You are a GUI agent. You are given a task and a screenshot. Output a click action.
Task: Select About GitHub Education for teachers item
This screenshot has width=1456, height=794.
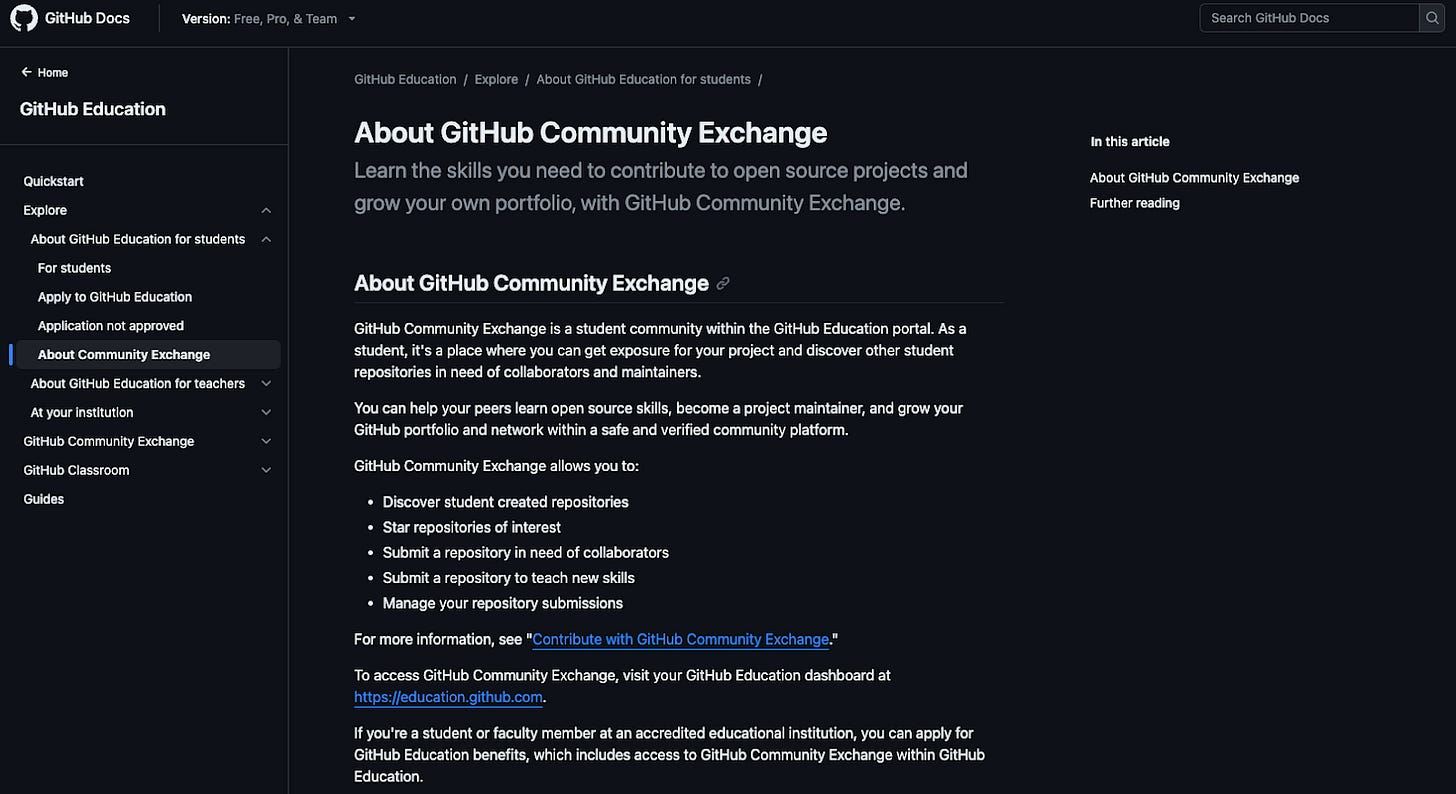click(x=138, y=384)
